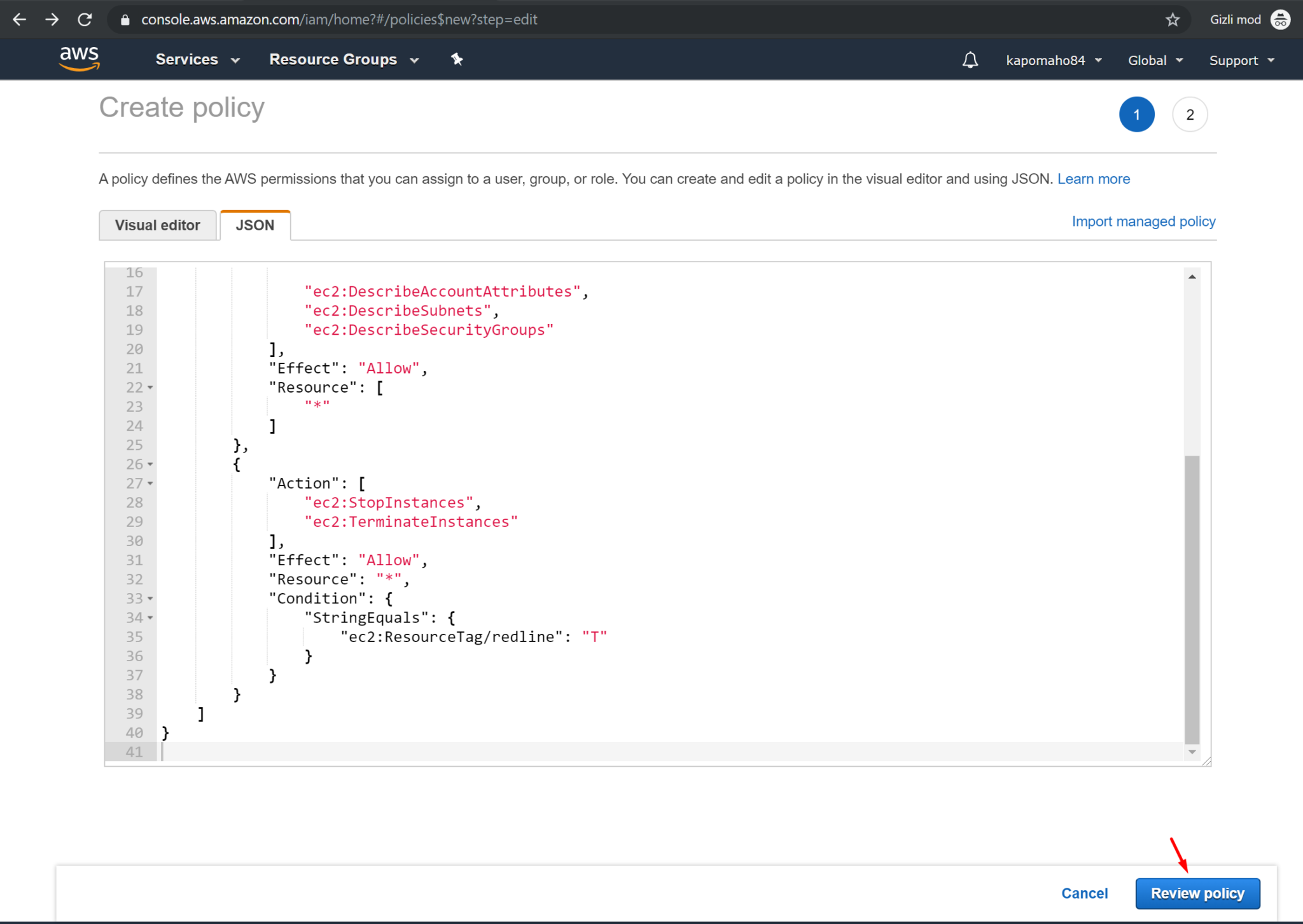Click step 1 circle indicator
Image resolution: width=1303 pixels, height=924 pixels.
click(x=1136, y=115)
